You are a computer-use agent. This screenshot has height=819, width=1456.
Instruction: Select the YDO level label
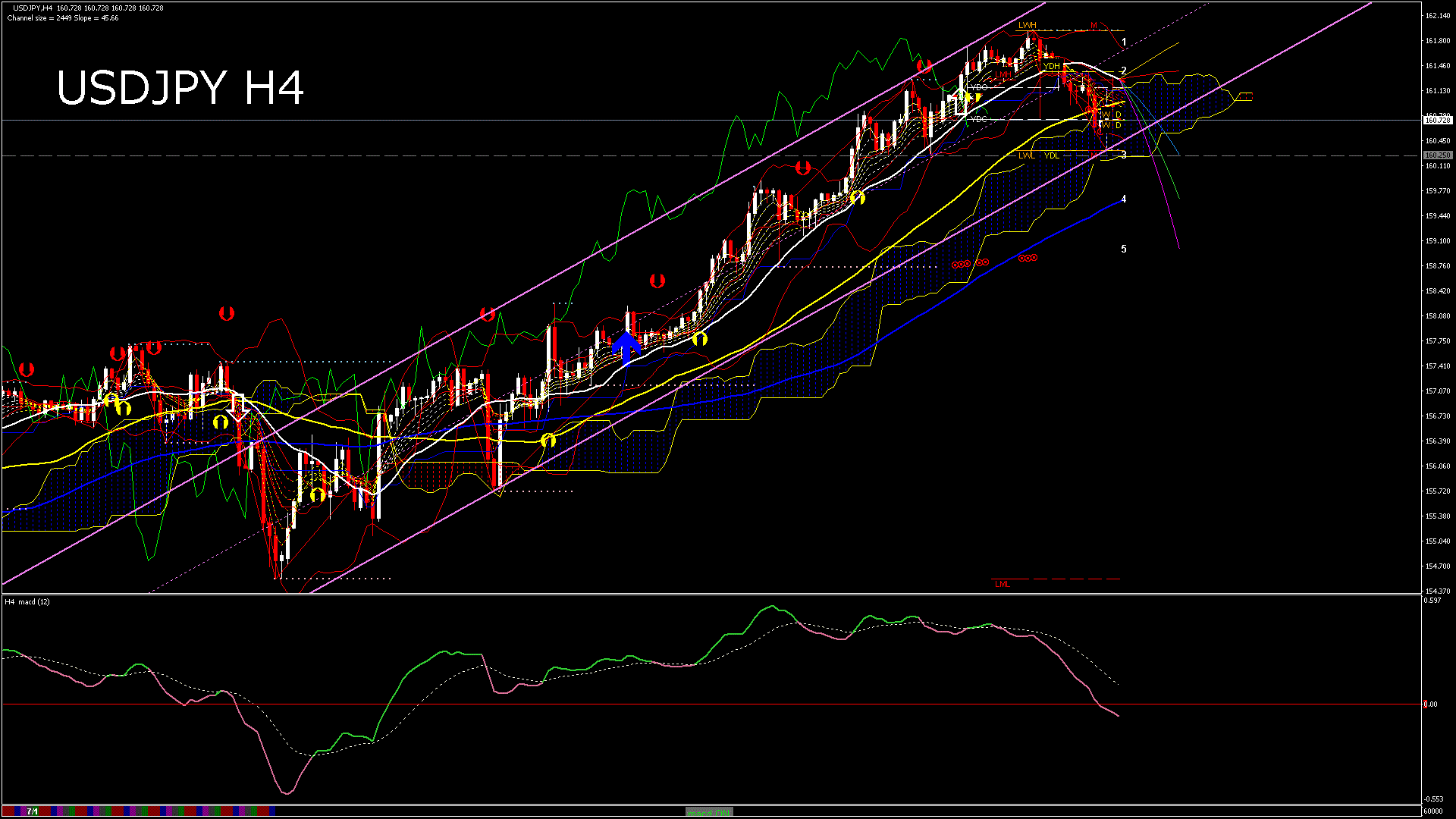(979, 87)
